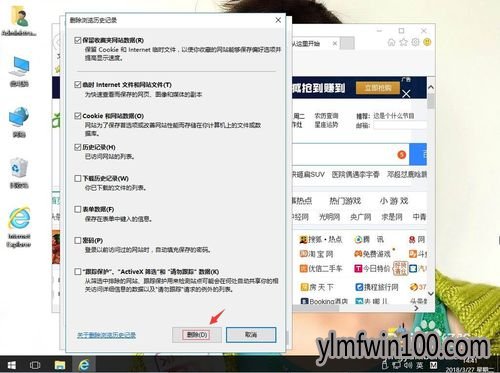Screen dimensions: 500x373
Task: Switch to 热门游戏 tab on webpage
Action: (x=345, y=201)
